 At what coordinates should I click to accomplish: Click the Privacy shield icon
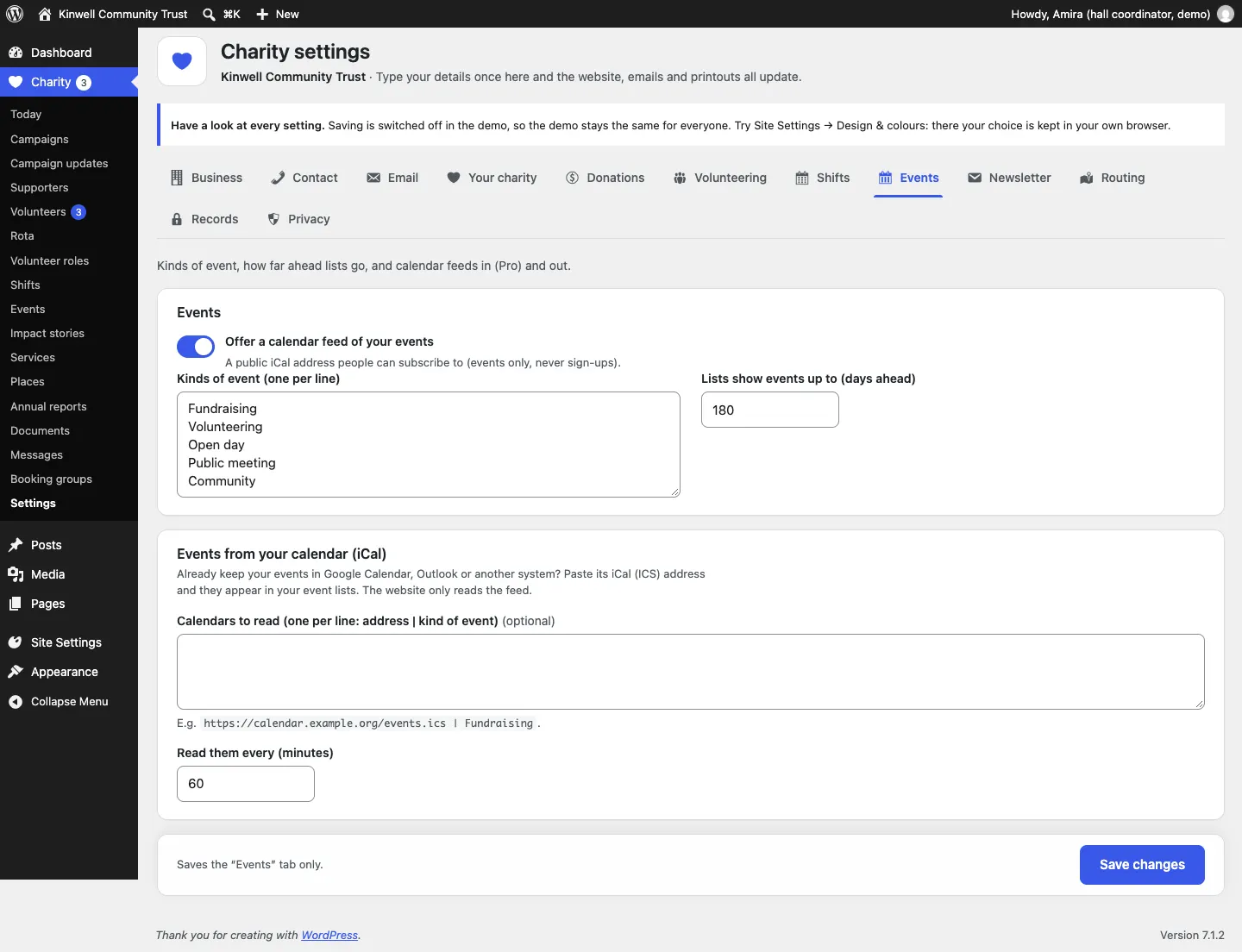coord(273,219)
